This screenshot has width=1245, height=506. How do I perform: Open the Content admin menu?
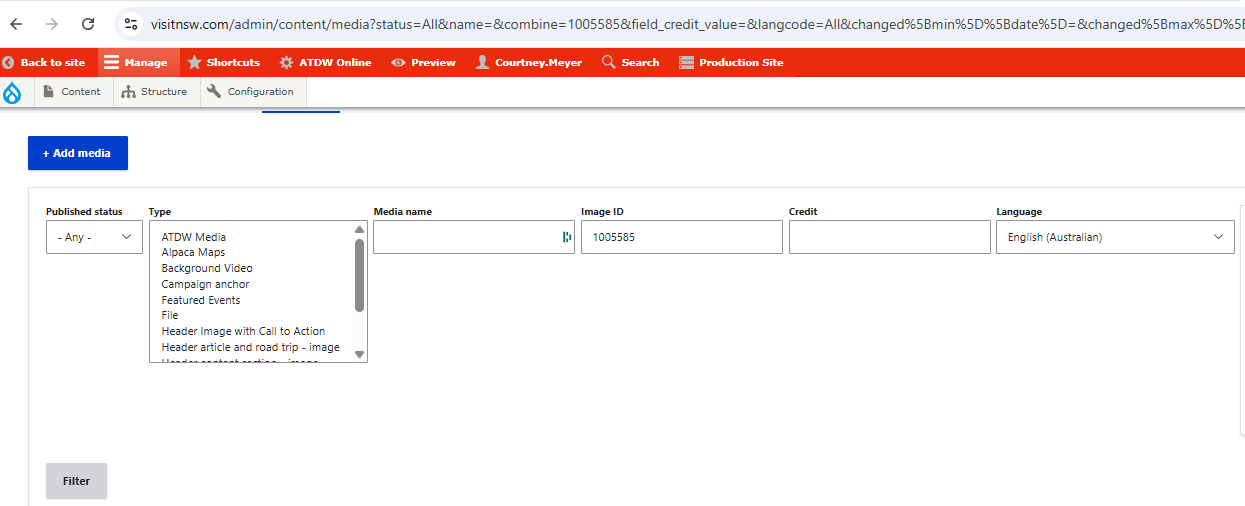point(71,92)
